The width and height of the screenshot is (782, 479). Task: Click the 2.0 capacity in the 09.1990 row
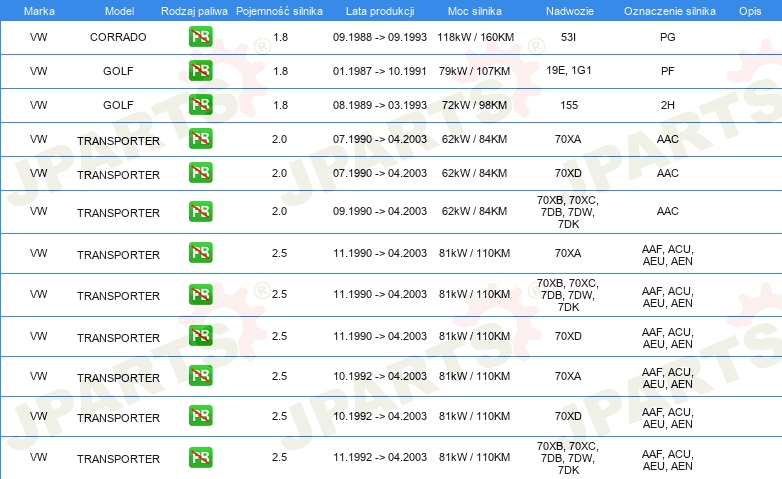pyautogui.click(x=279, y=211)
